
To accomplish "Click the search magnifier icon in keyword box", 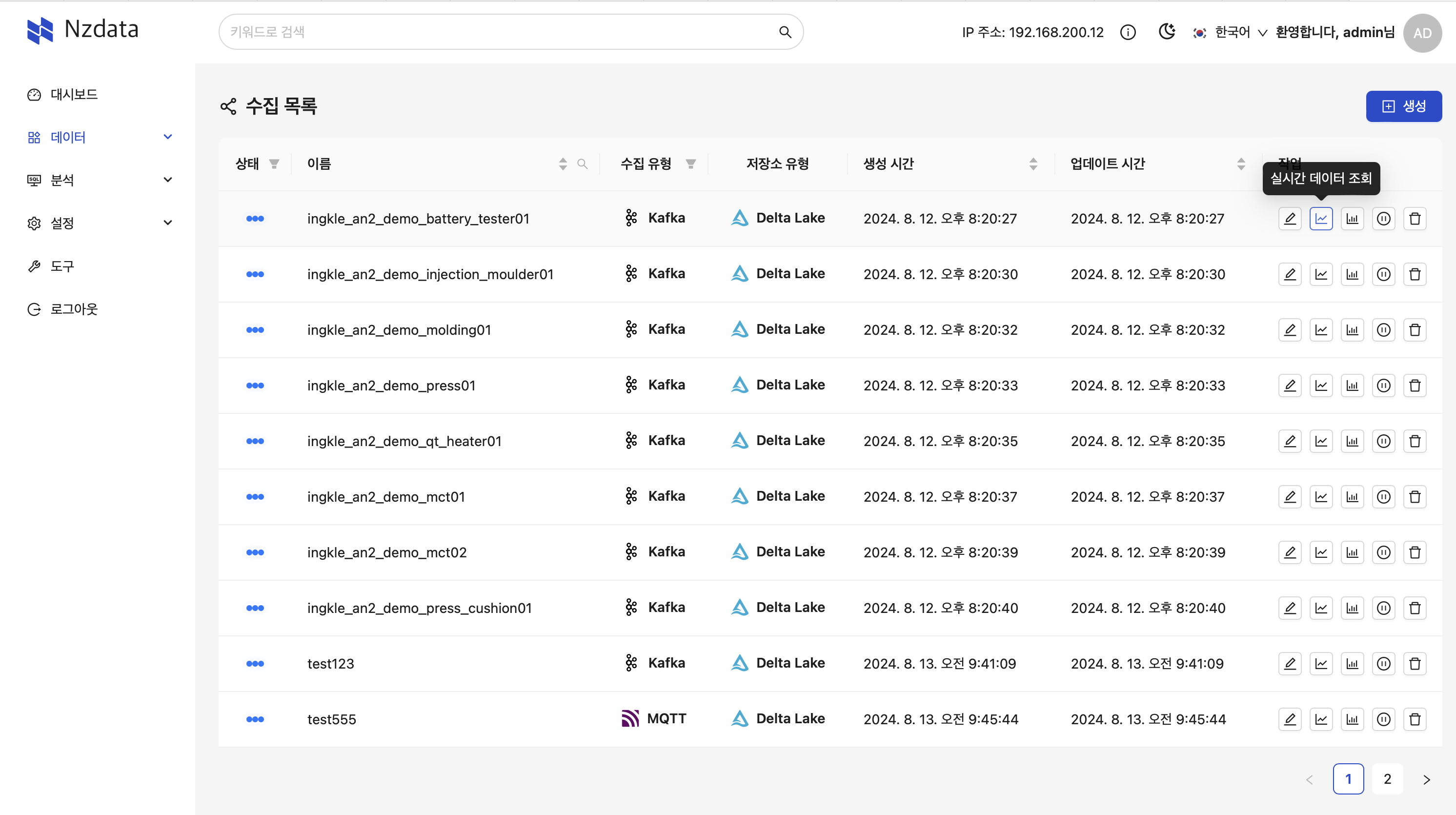I will click(785, 32).
